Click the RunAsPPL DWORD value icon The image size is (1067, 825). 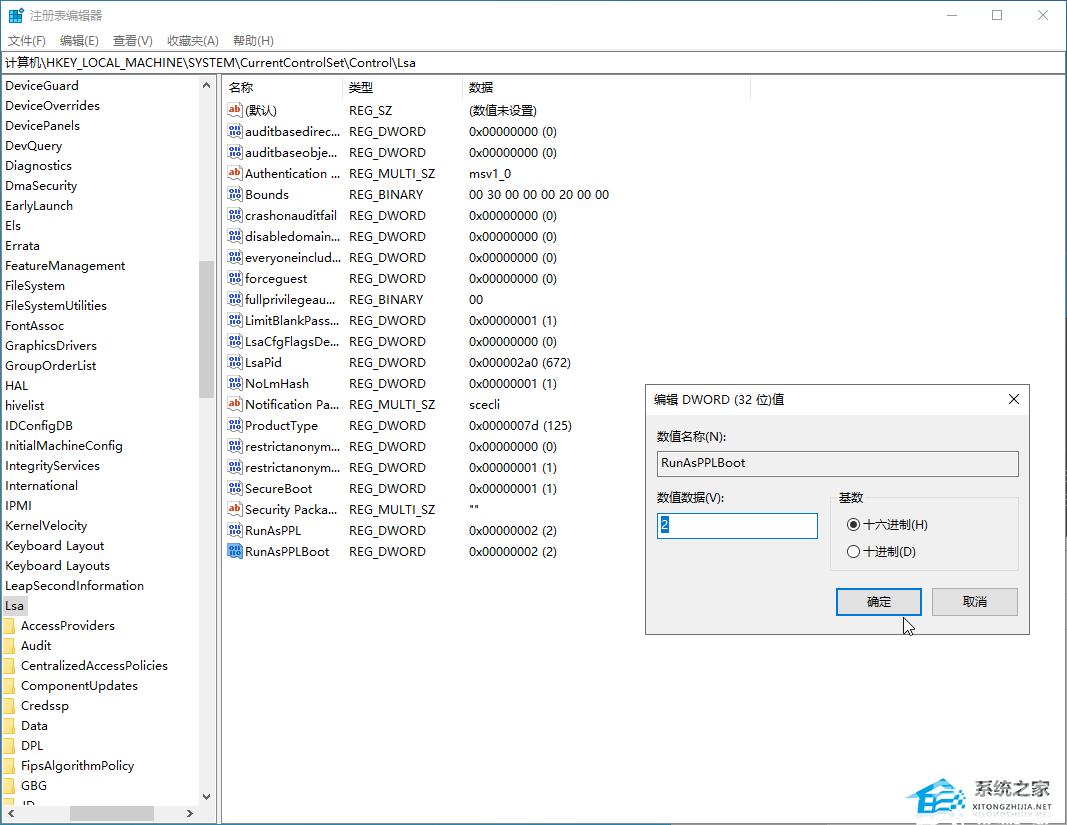(235, 530)
